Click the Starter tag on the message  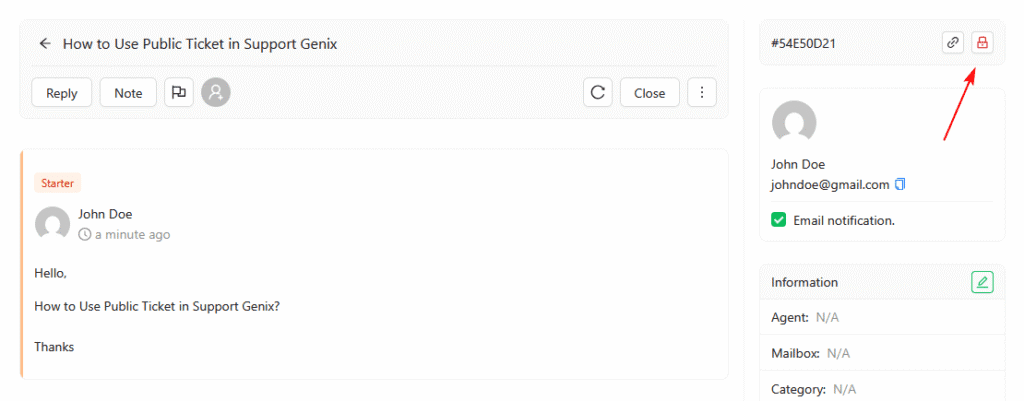coord(57,183)
